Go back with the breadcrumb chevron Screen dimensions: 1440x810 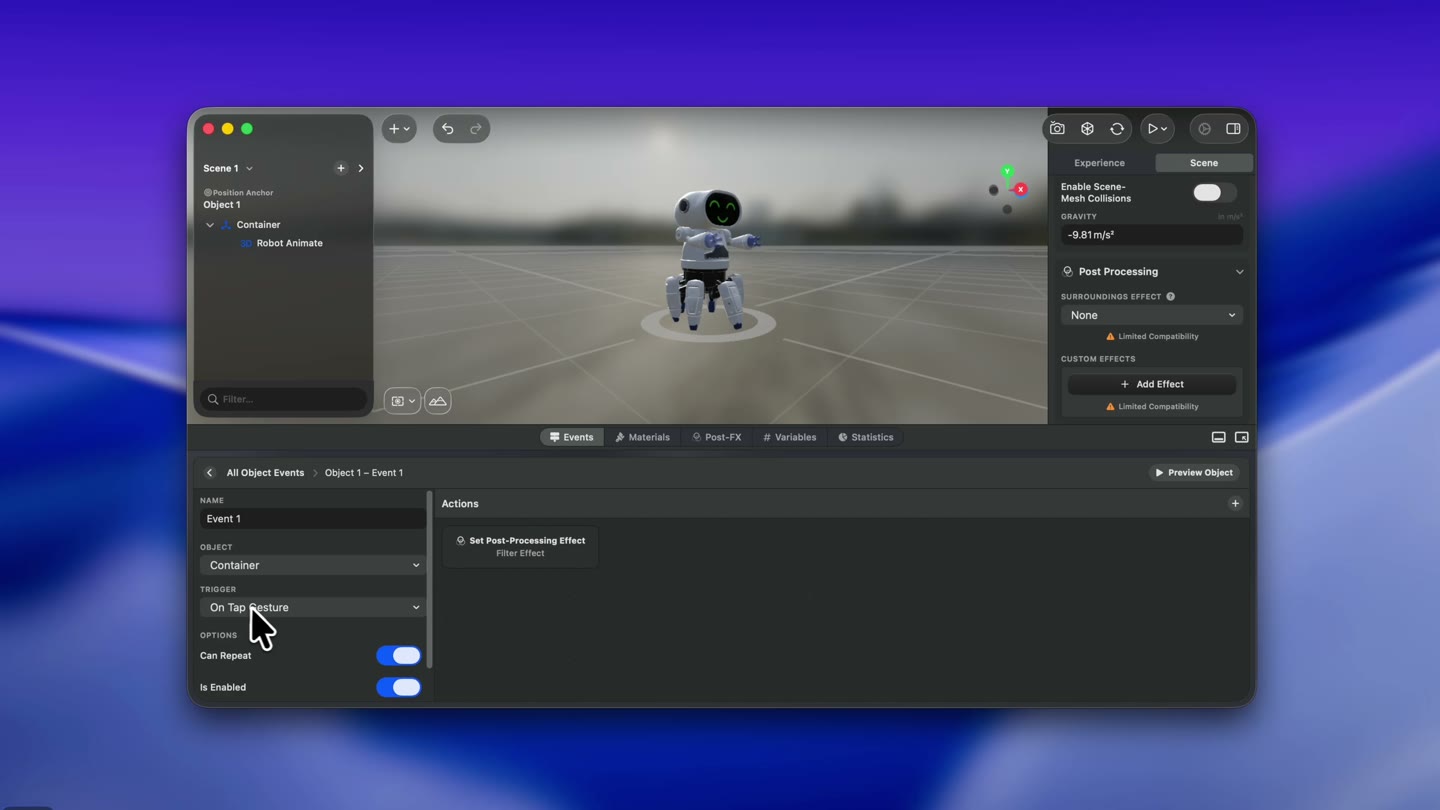point(209,473)
